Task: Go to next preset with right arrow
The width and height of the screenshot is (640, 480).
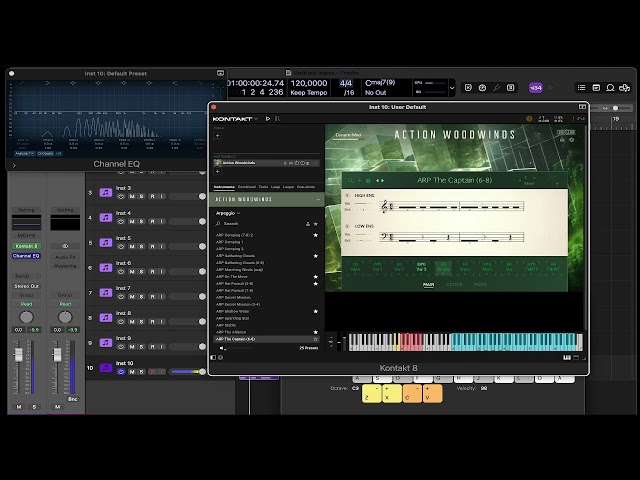Action: pyautogui.click(x=382, y=180)
